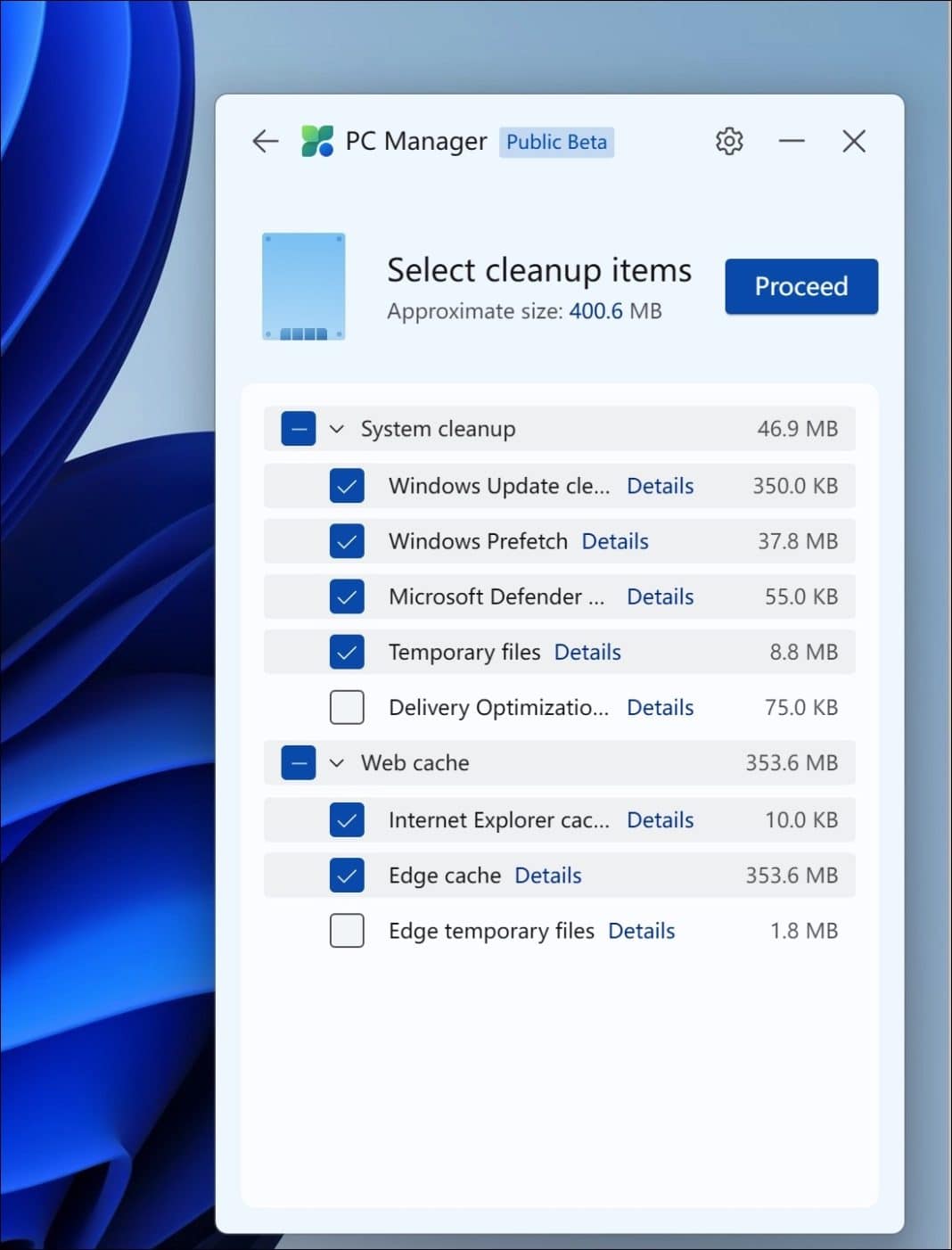Open Details for Internet Explorer cache
952x1250 pixels.
coord(660,819)
